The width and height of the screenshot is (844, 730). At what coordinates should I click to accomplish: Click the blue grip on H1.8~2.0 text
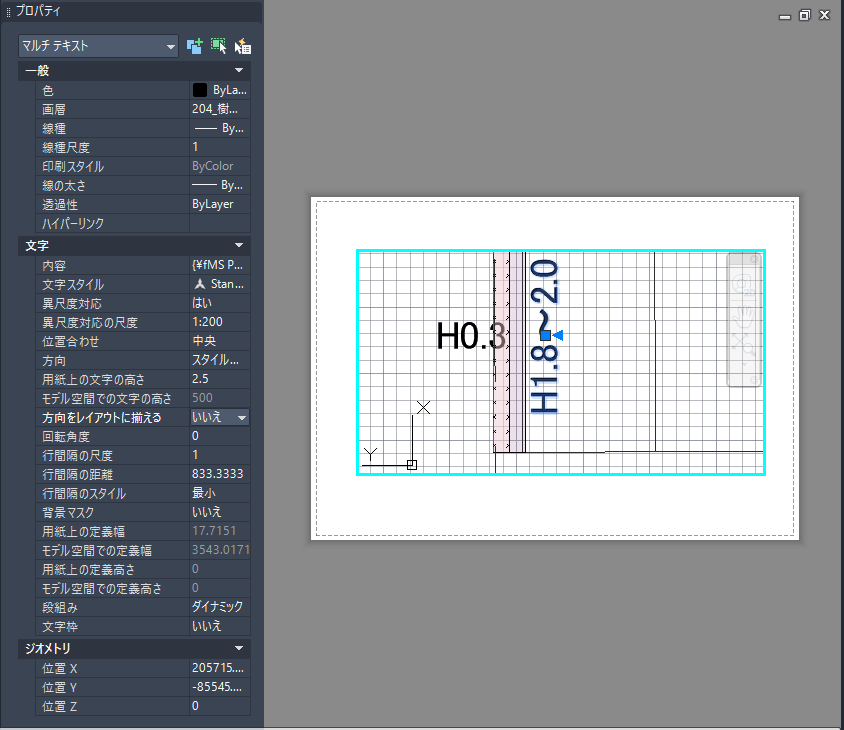tap(545, 335)
